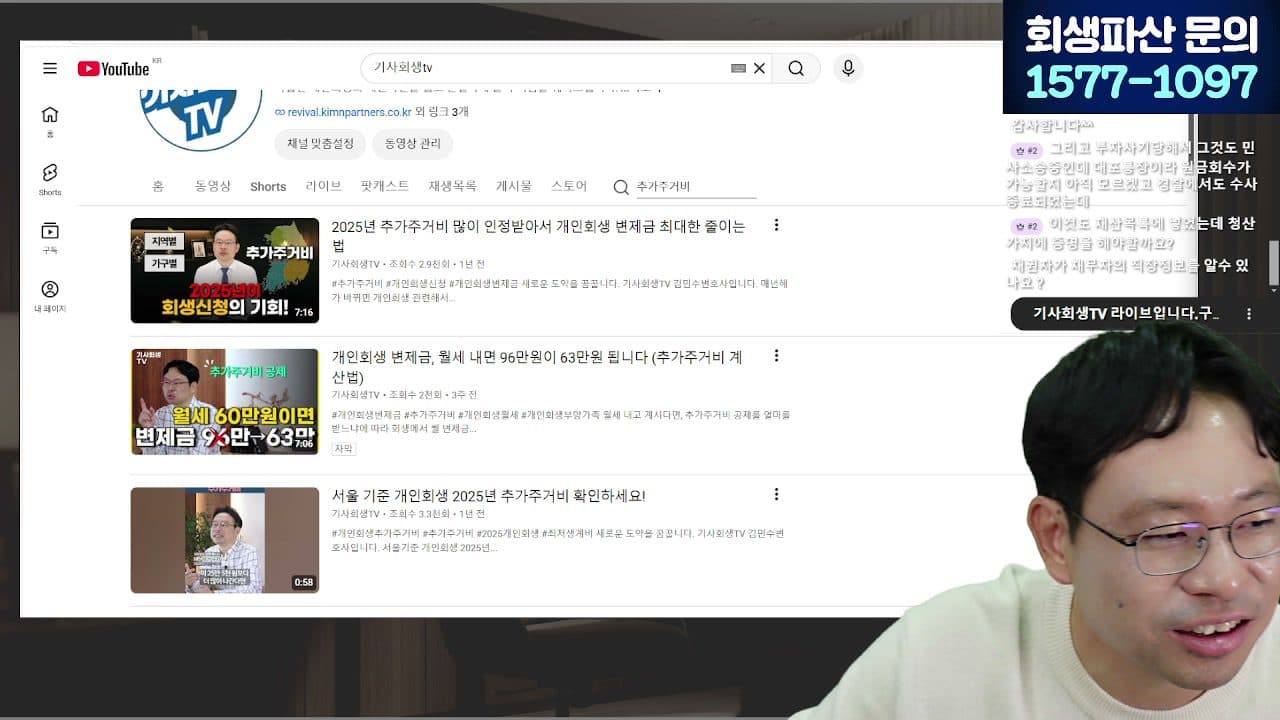Open video titled 2025년 추가주거비 많이 인정받아서
Screen dimensions: 1280x720
click(x=538, y=235)
